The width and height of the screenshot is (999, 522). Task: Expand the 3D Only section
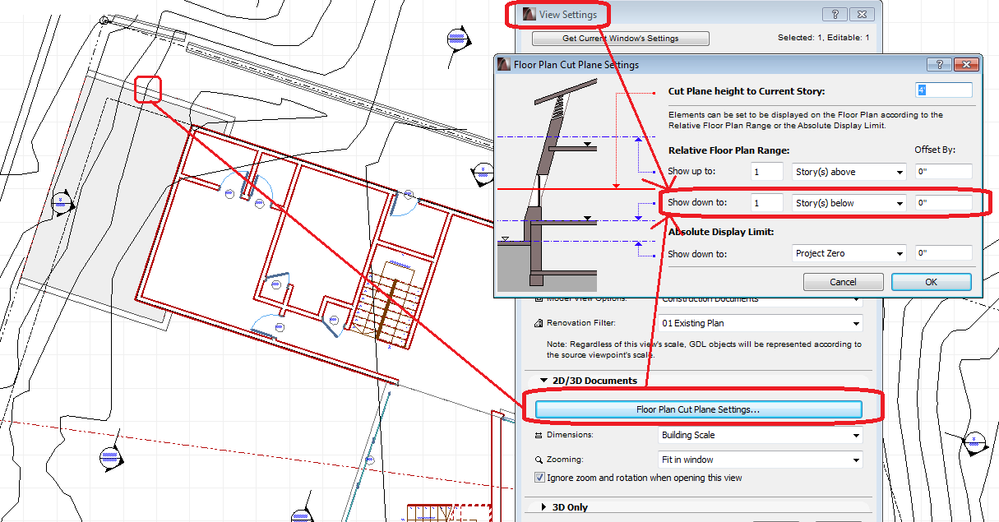click(544, 507)
